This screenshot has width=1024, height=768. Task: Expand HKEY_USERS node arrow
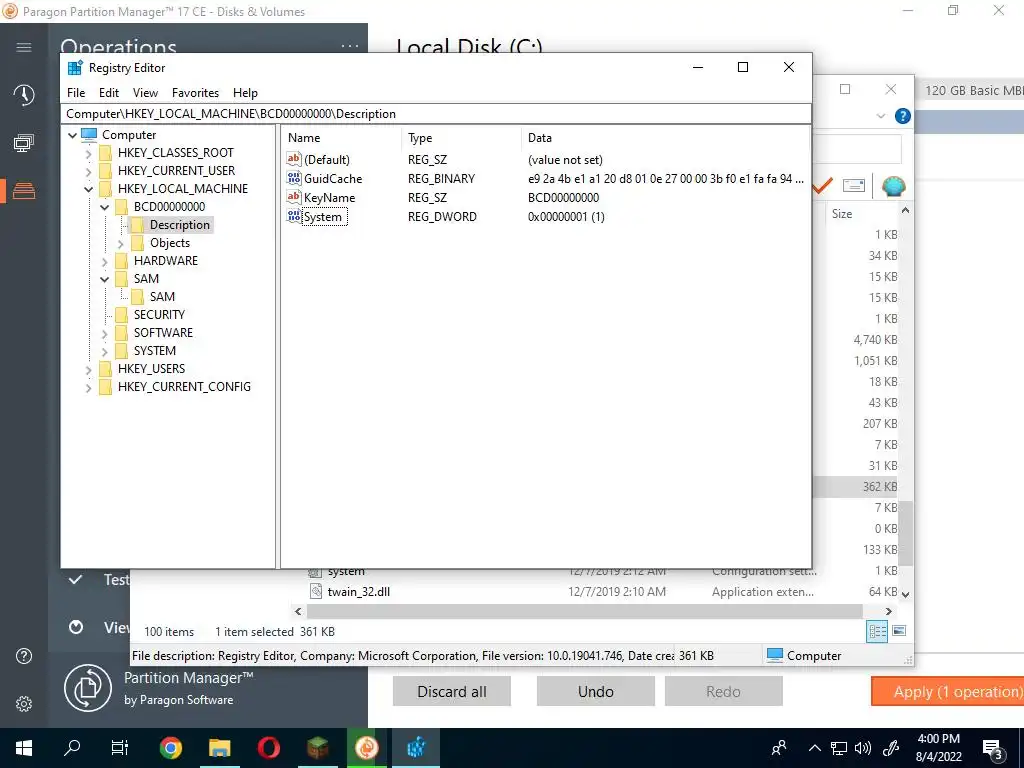[x=88, y=370]
